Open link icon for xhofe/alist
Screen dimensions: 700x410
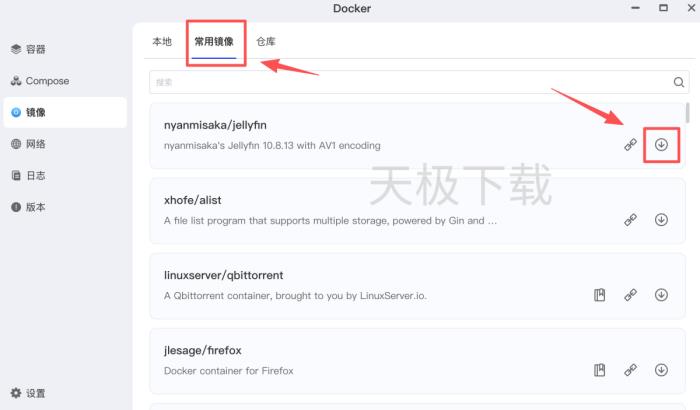click(x=630, y=220)
